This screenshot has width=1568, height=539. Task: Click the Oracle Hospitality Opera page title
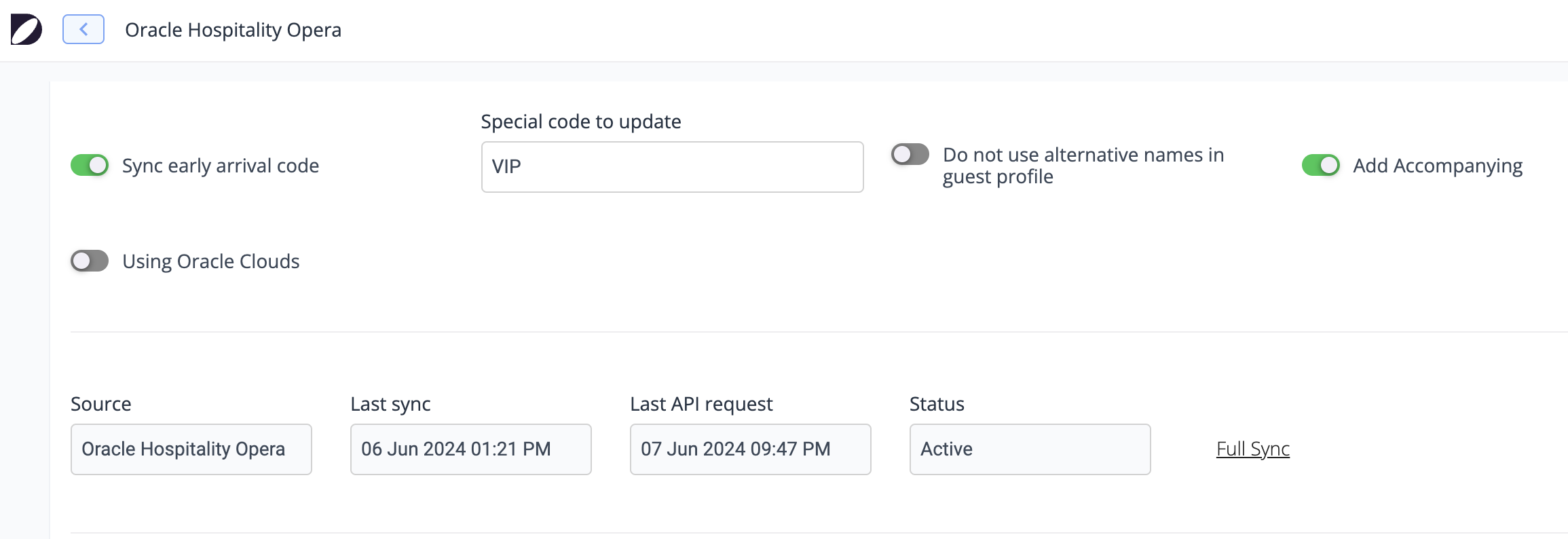(x=233, y=30)
